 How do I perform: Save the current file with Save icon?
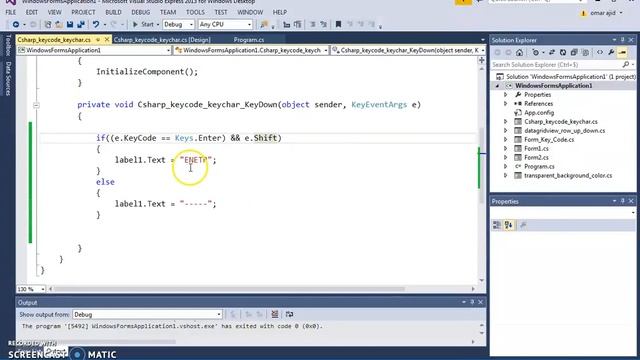click(x=70, y=24)
